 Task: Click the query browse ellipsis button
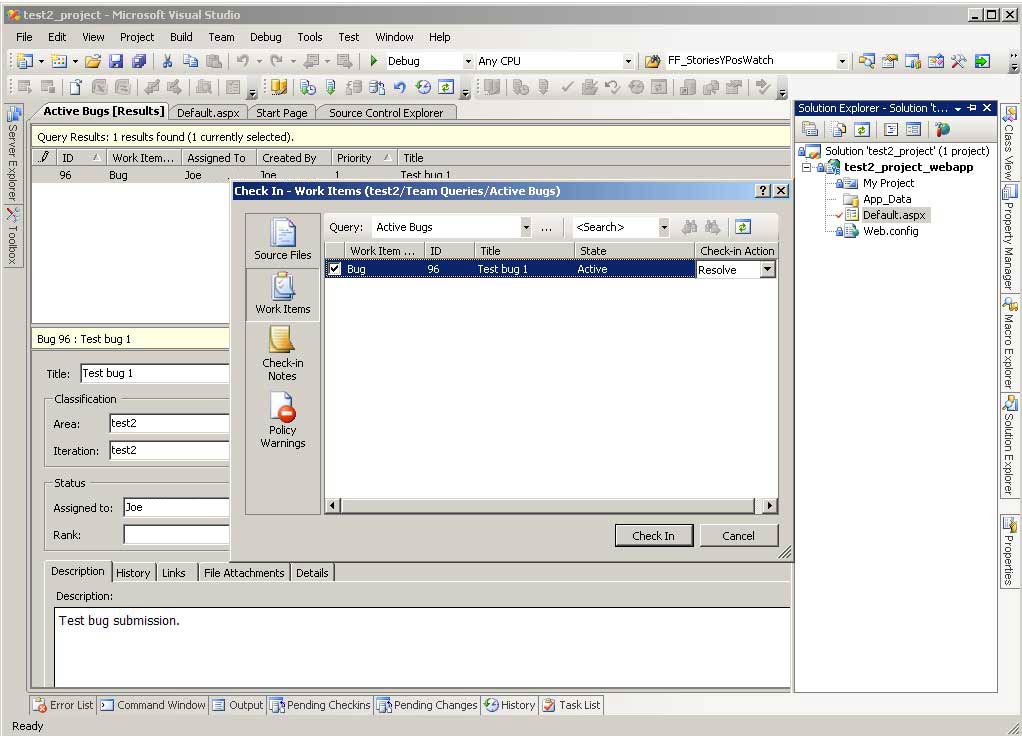546,228
